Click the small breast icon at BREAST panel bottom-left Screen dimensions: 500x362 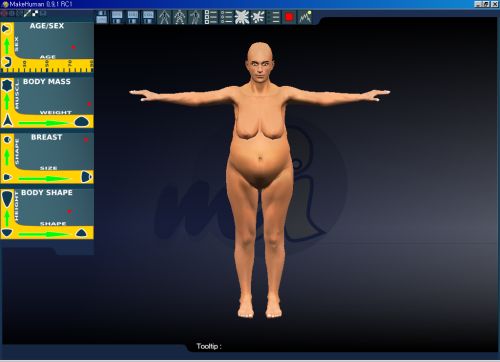[x=7, y=177]
